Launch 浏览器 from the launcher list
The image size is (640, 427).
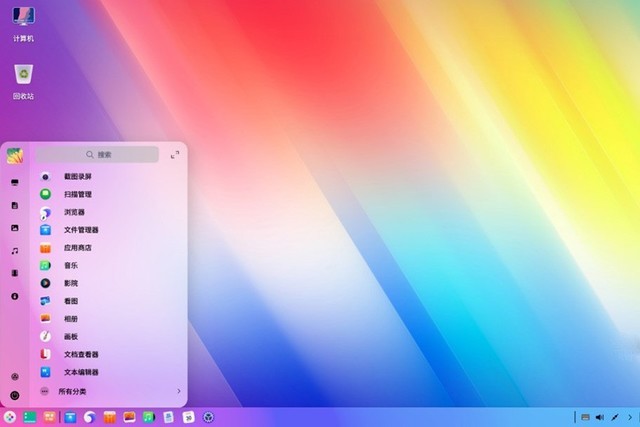tap(109, 212)
